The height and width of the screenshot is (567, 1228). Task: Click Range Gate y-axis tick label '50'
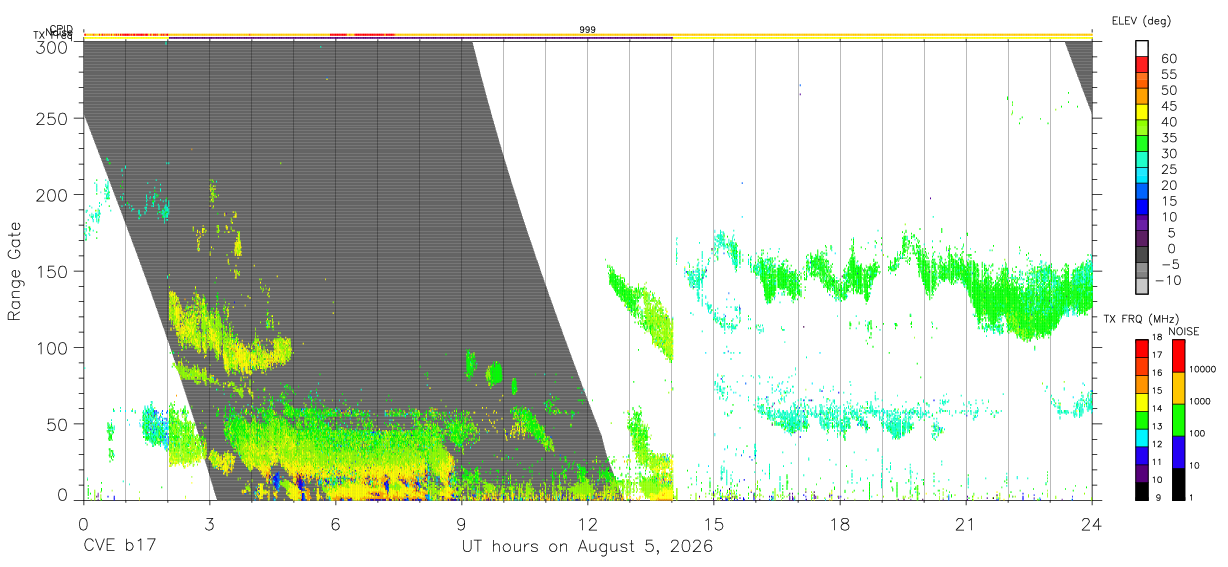(57, 423)
